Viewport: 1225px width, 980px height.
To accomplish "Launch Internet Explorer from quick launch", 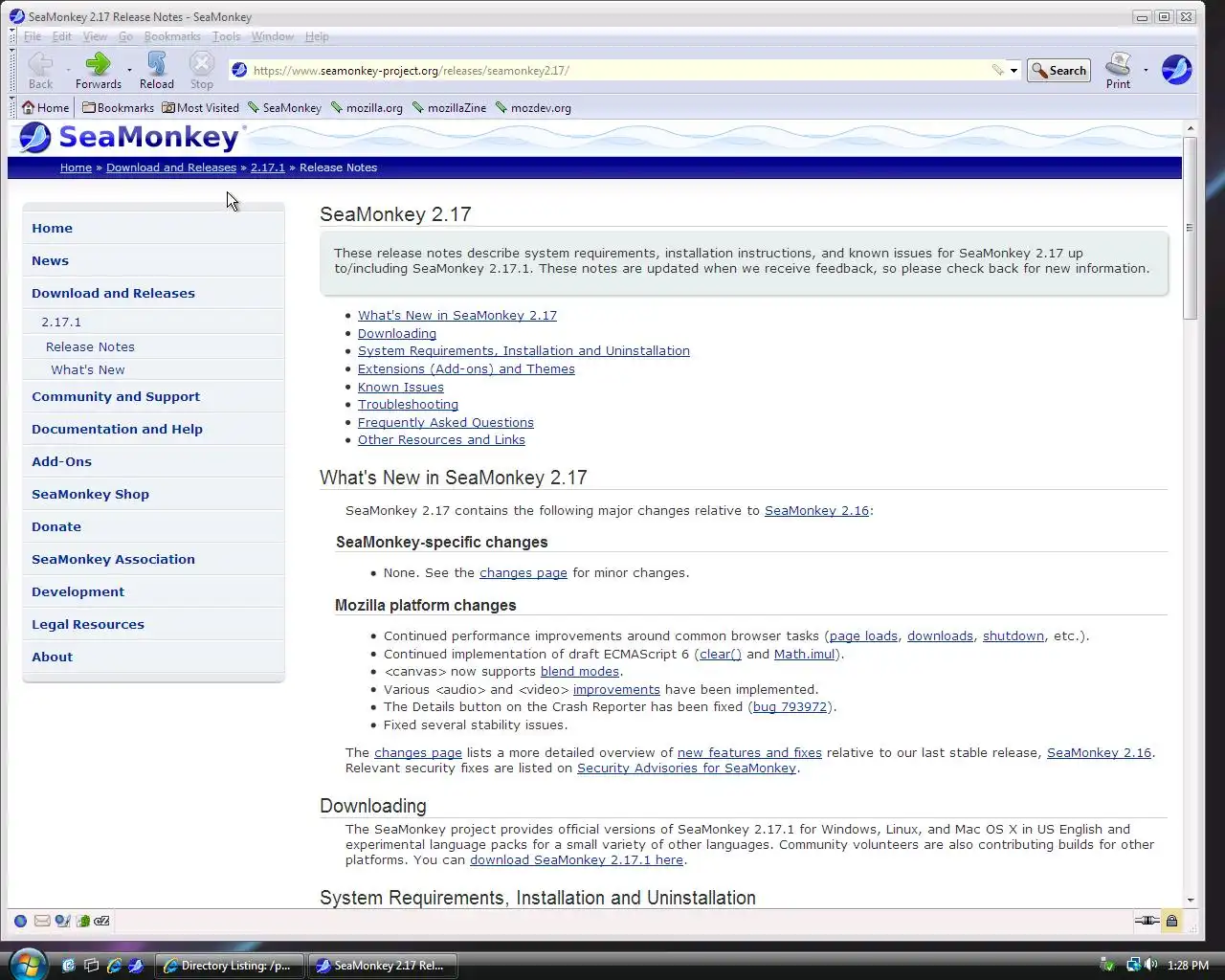I will [x=114, y=966].
